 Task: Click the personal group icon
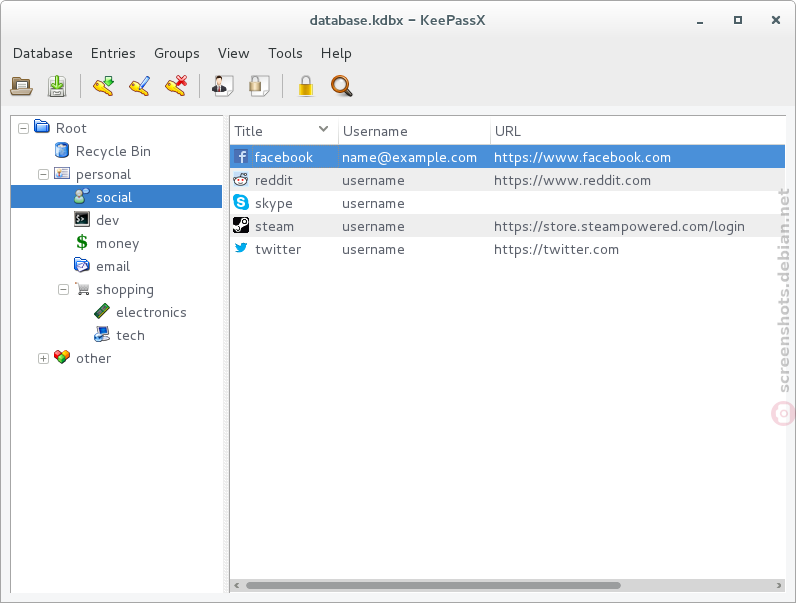tap(61, 173)
